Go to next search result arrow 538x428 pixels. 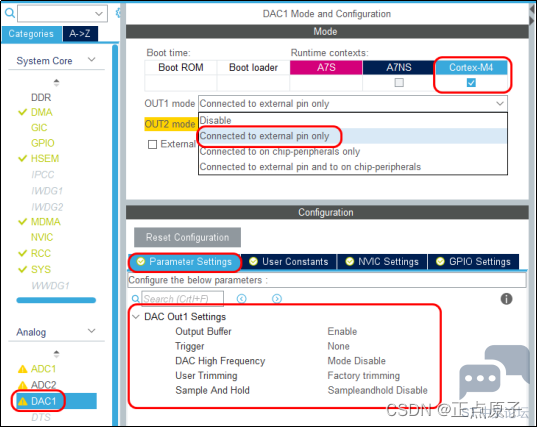click(277, 299)
